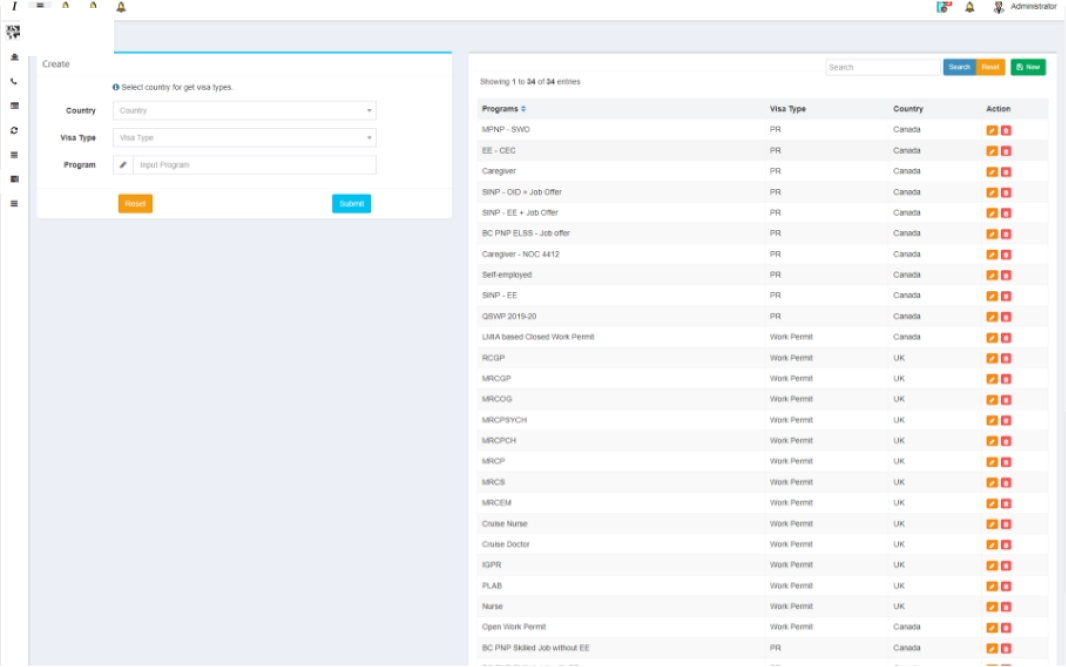Click the refresh icon in the sidebar
The height and width of the screenshot is (667, 1066).
(14, 130)
